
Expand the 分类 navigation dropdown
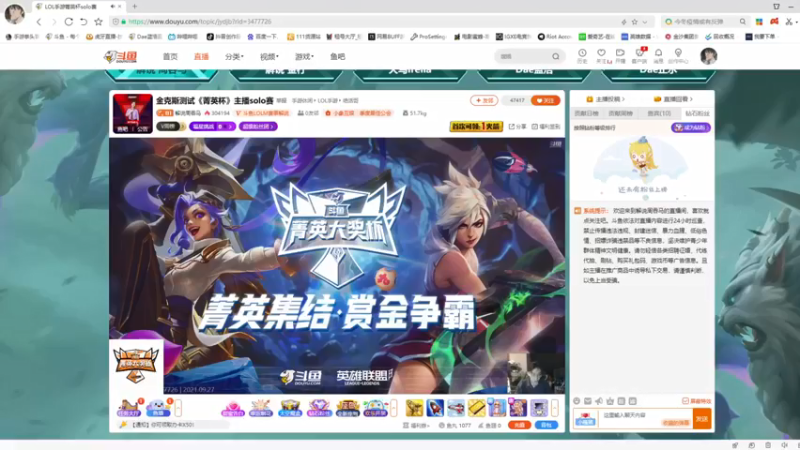[234, 57]
